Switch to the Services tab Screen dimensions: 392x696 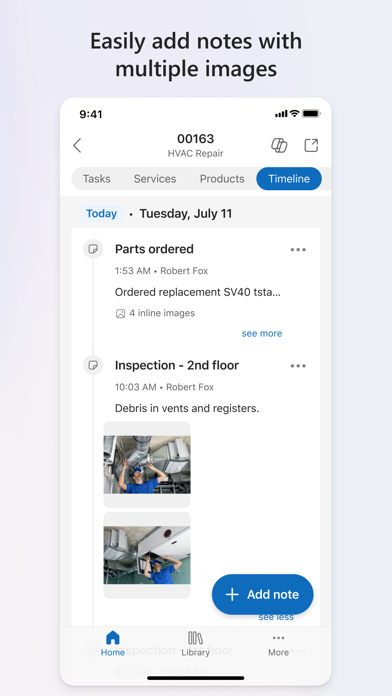click(x=155, y=179)
